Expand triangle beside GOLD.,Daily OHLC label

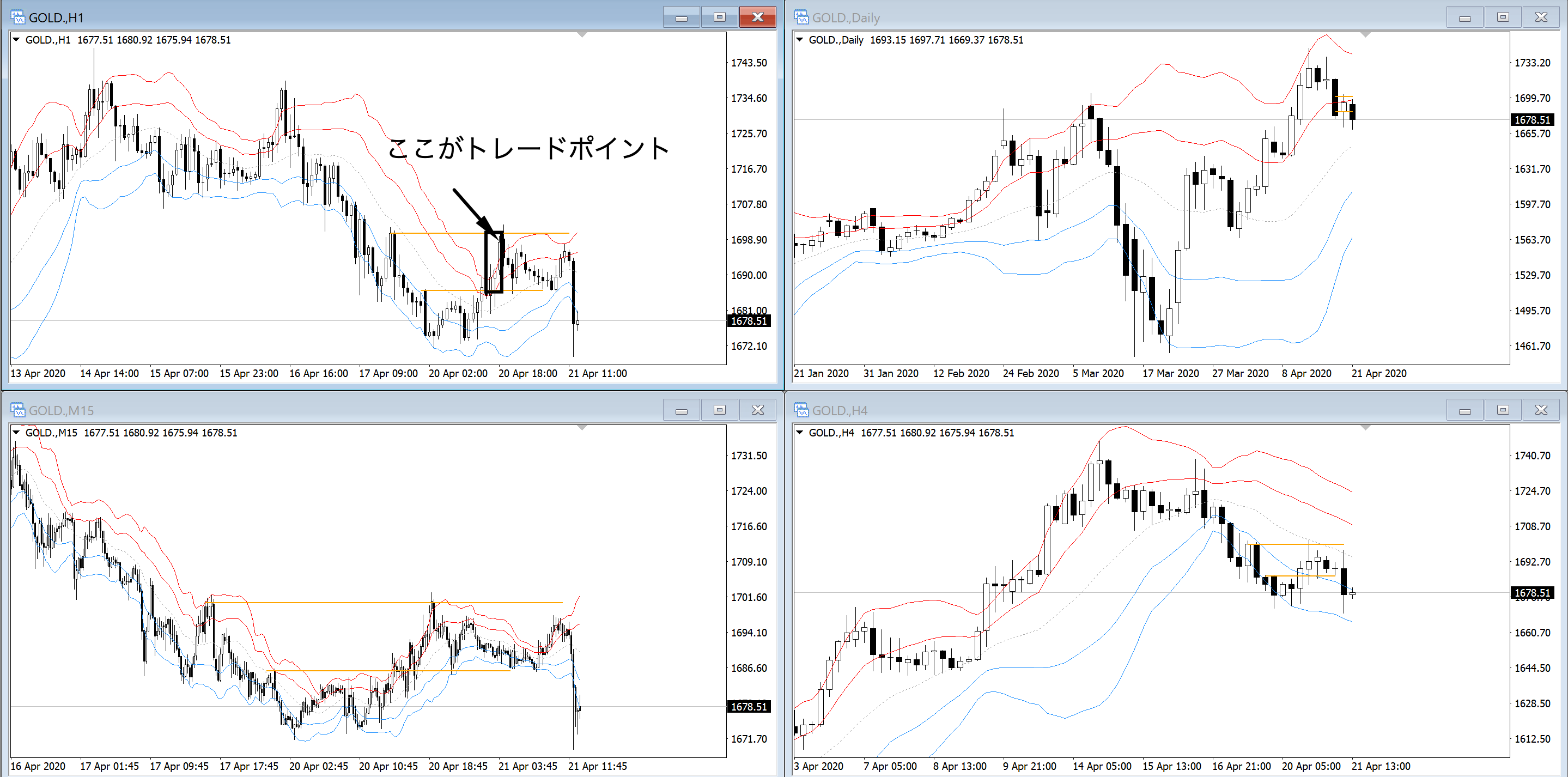pyautogui.click(x=800, y=40)
